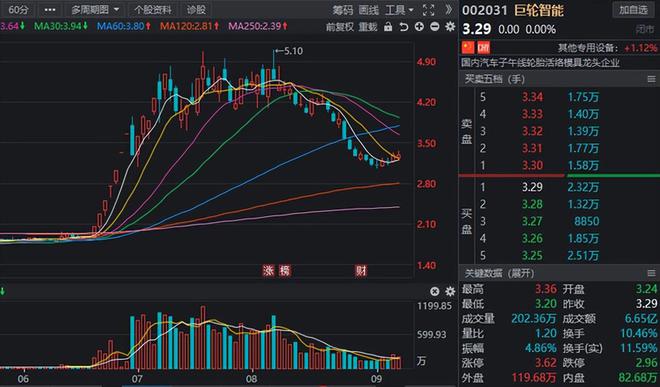Open the 买卖五档 panel menu
The height and width of the screenshot is (387, 660).
(x=651, y=79)
